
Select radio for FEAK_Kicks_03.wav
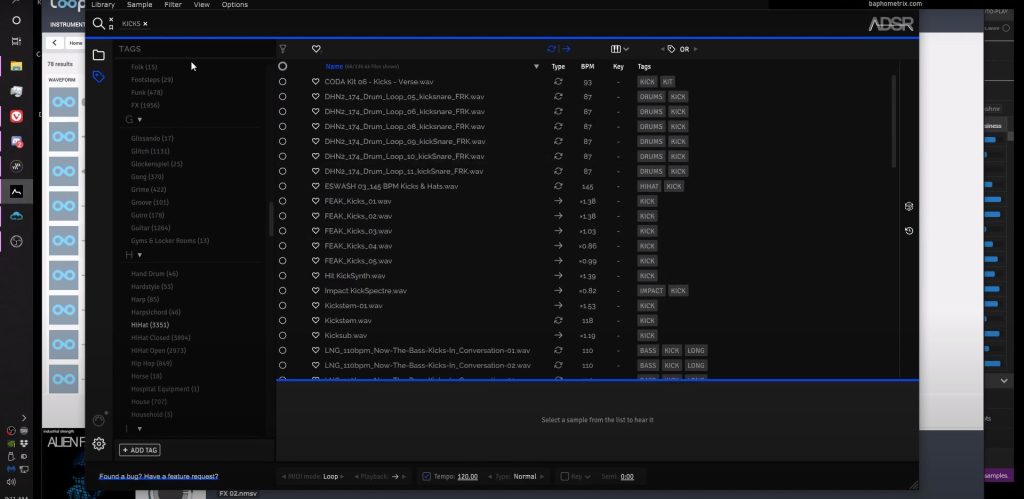pyautogui.click(x=282, y=231)
